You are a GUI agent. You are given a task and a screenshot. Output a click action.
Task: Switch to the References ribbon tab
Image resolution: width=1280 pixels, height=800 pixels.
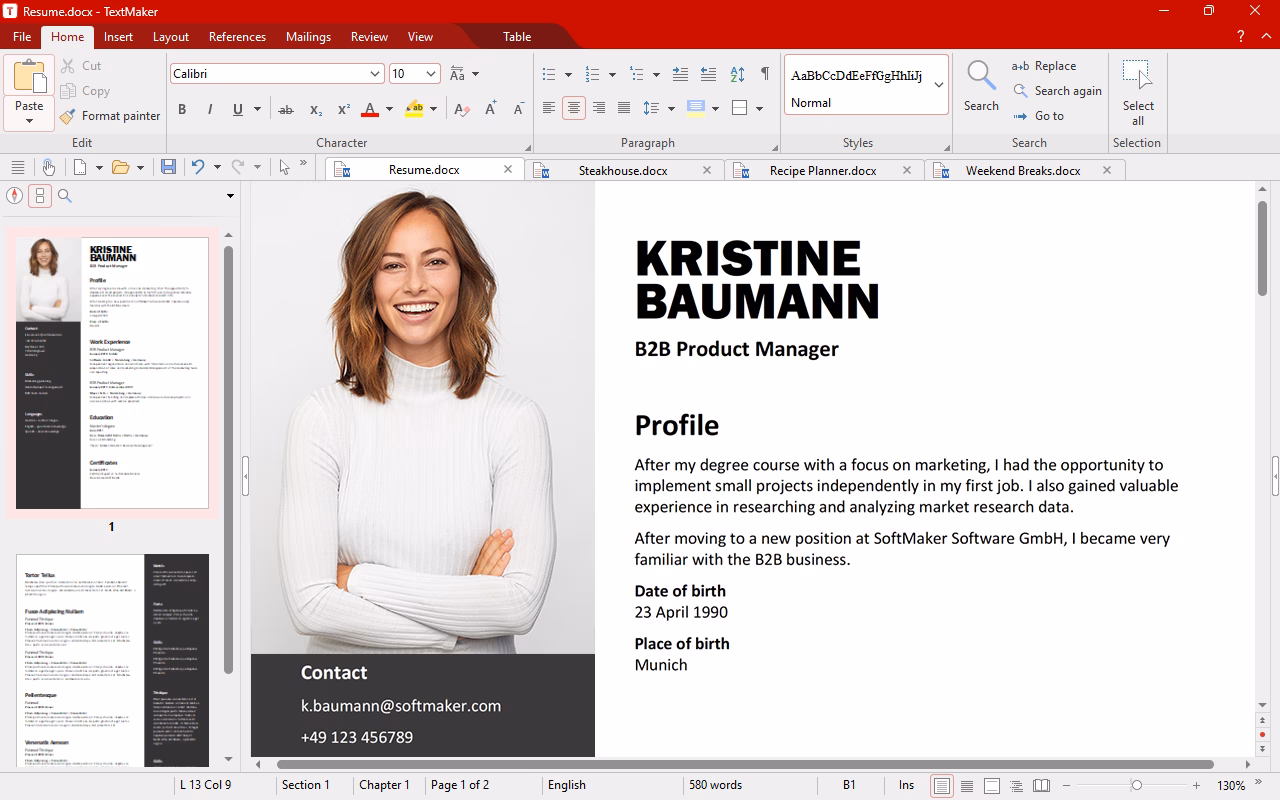[237, 36]
